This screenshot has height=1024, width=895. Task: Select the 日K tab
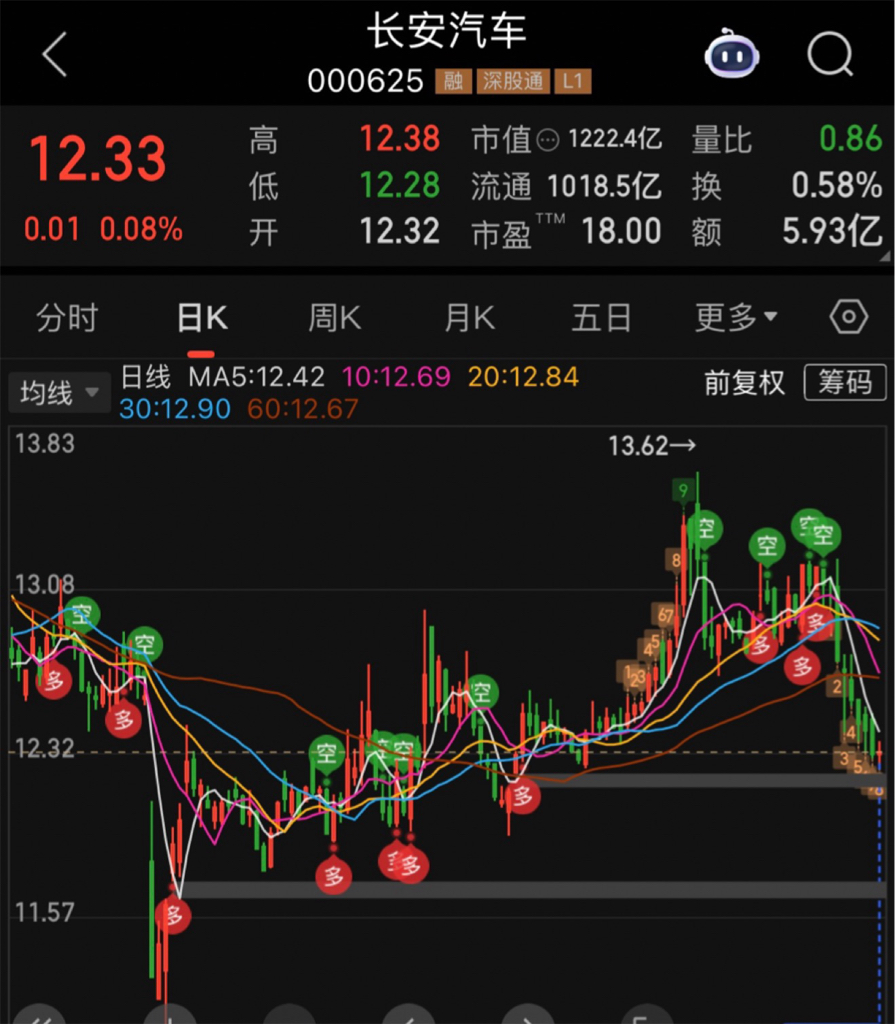click(x=202, y=318)
